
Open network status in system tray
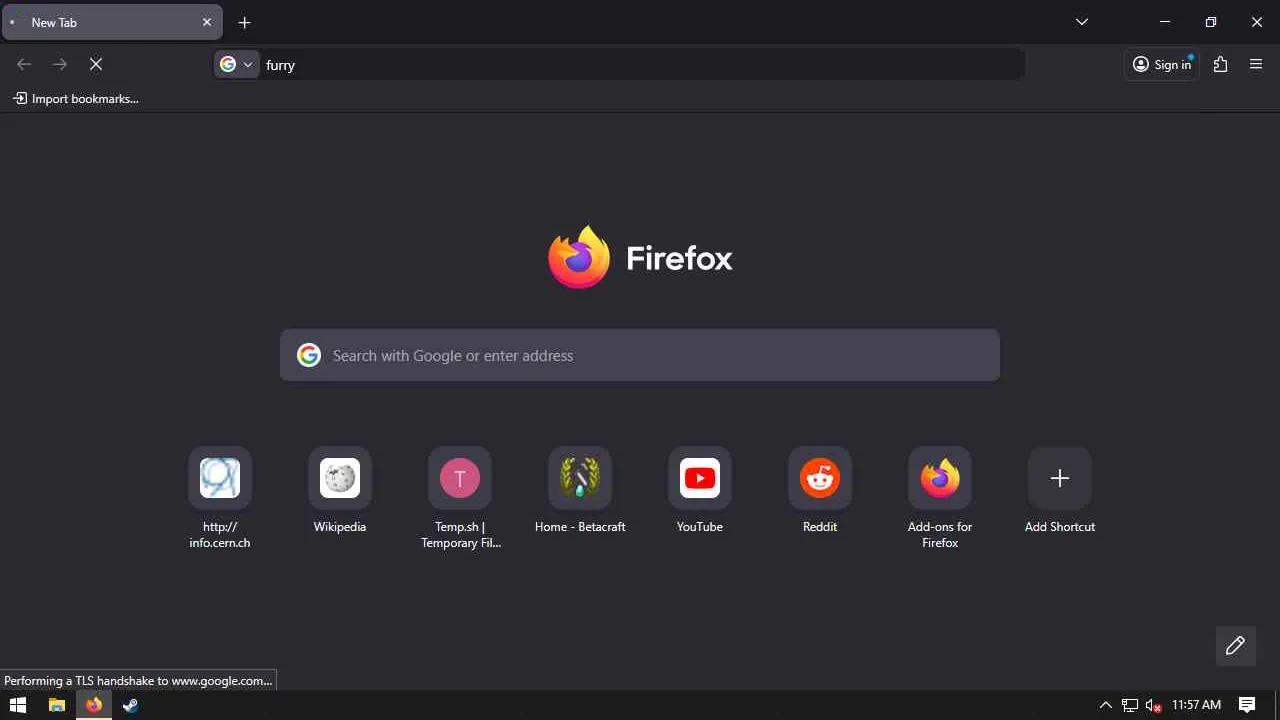[1130, 705]
